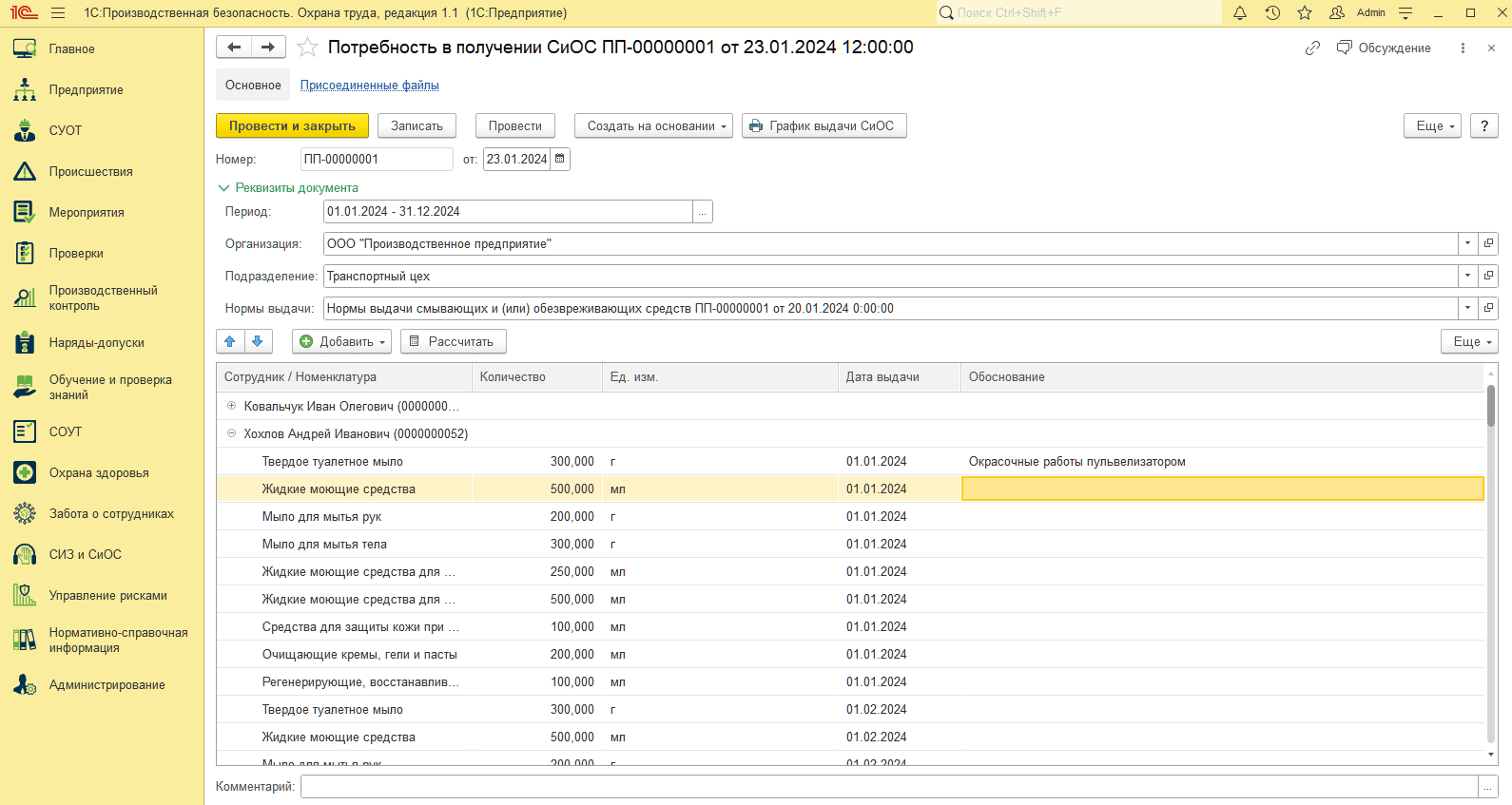Screen dimensions: 1512x805
Task: Open Управление рисками section
Action: tap(102, 595)
